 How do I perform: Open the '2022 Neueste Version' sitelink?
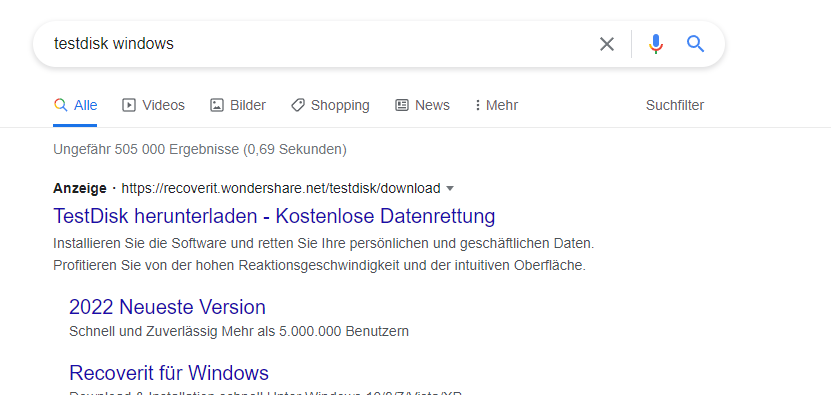click(x=167, y=307)
